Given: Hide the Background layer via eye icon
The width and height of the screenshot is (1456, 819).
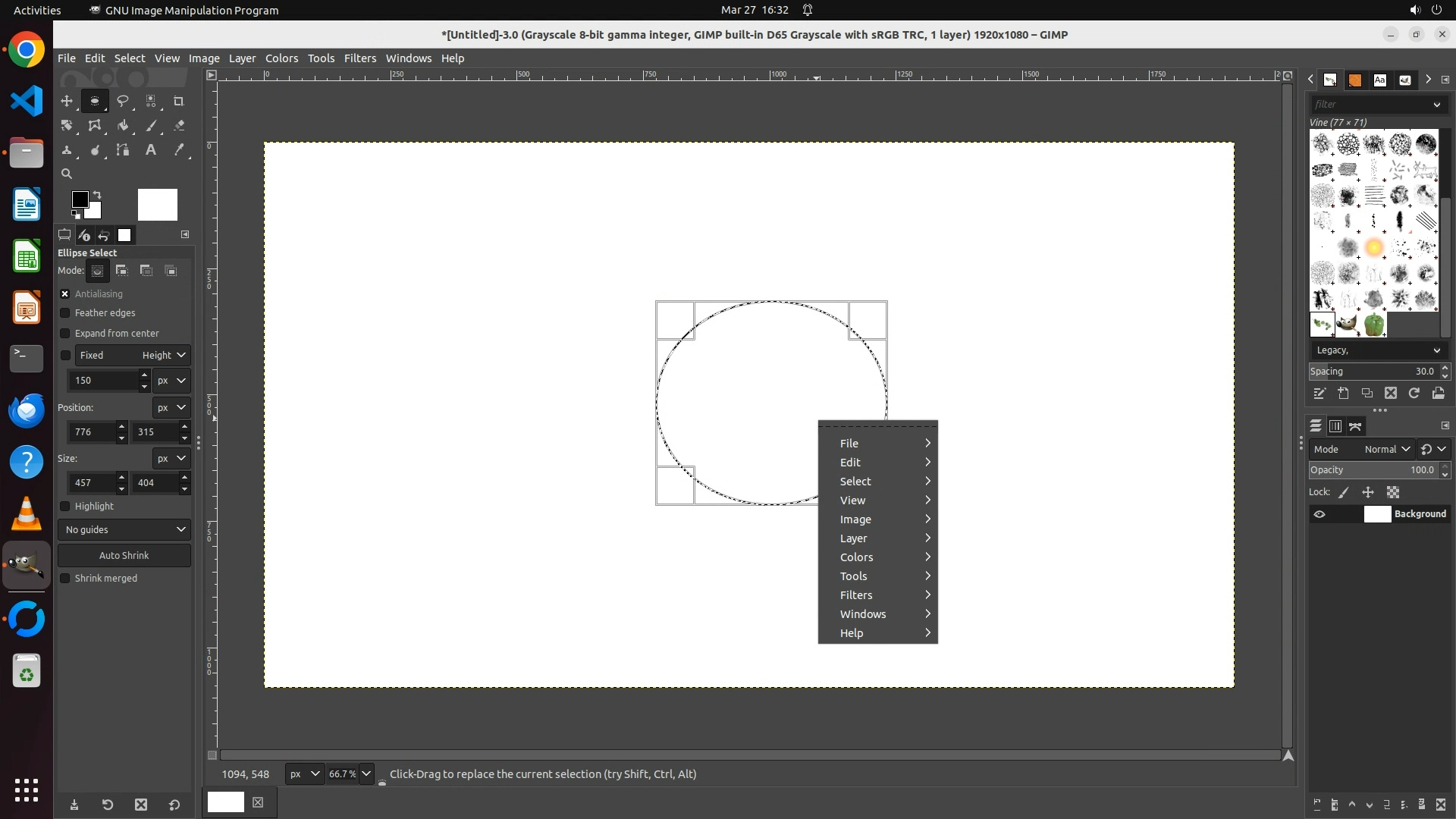Looking at the screenshot, I should (x=1319, y=514).
